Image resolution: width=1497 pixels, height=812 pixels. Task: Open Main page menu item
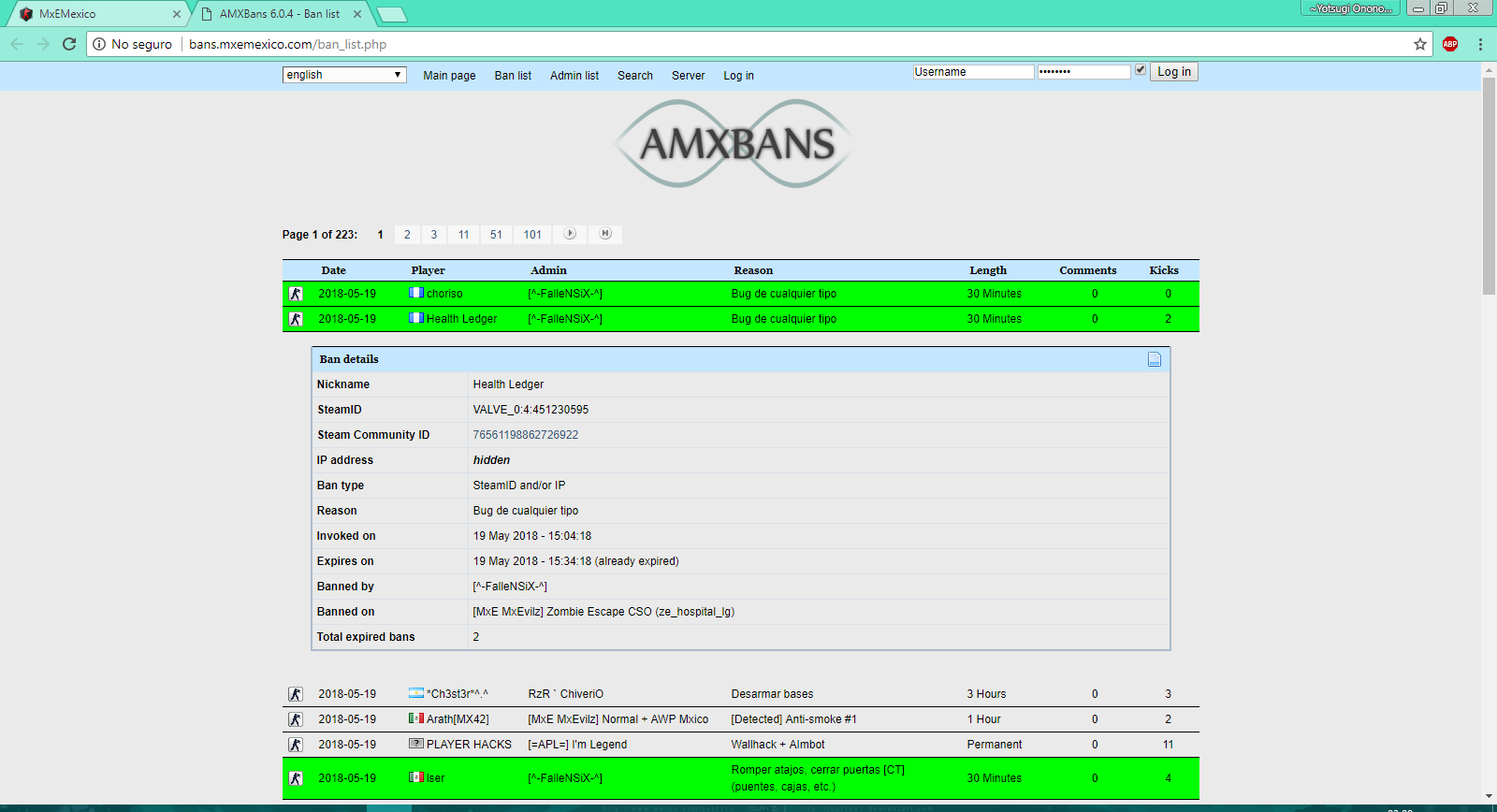click(449, 76)
